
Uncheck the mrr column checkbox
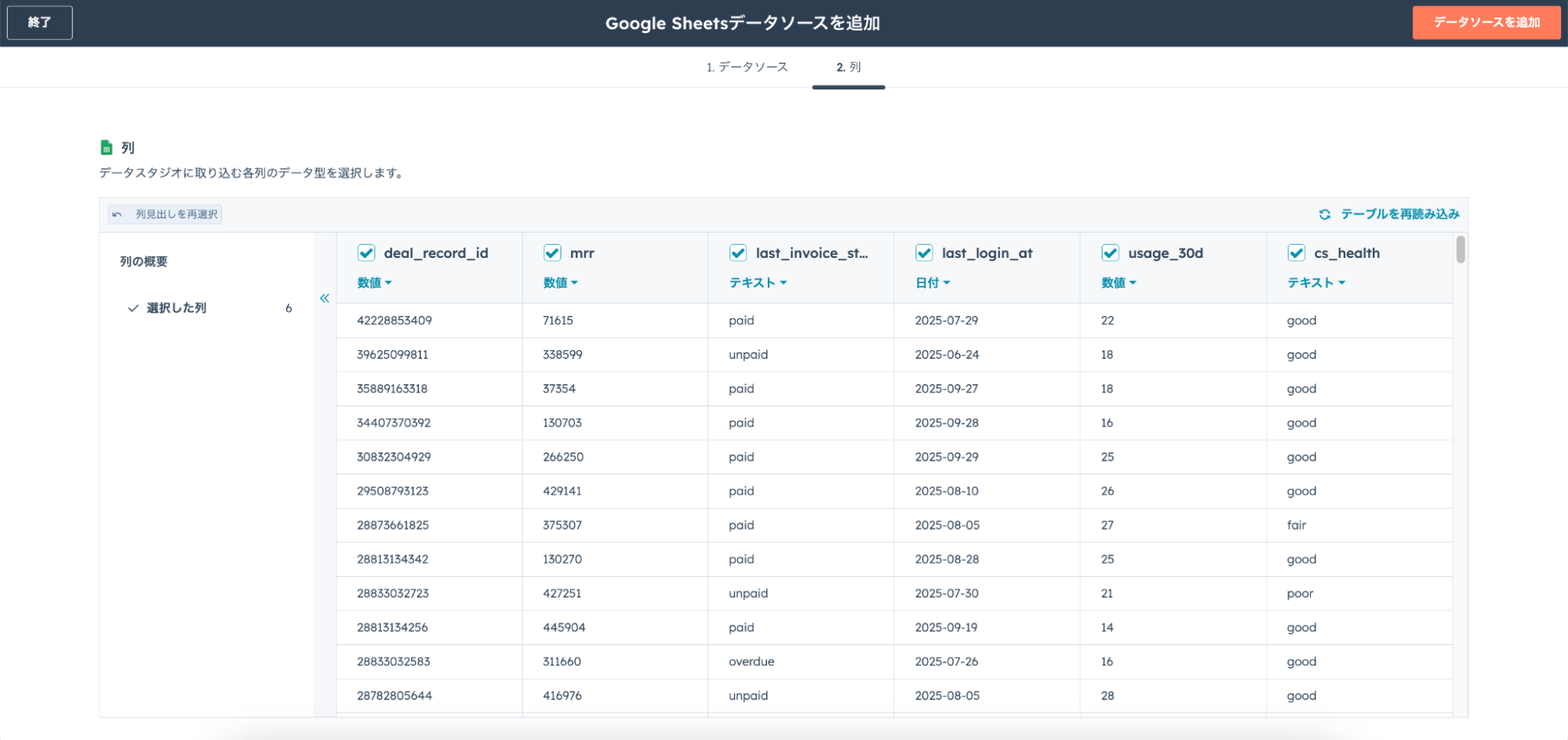click(x=552, y=252)
